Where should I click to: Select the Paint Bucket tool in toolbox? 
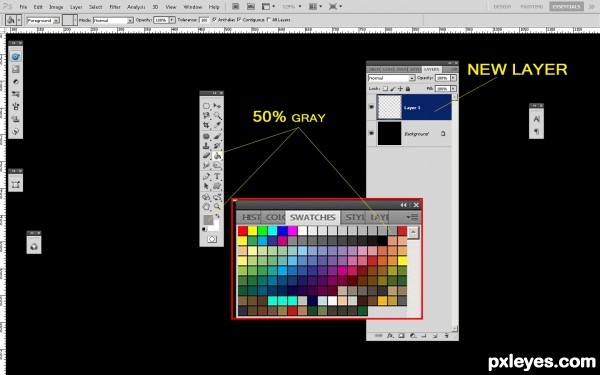[x=217, y=156]
